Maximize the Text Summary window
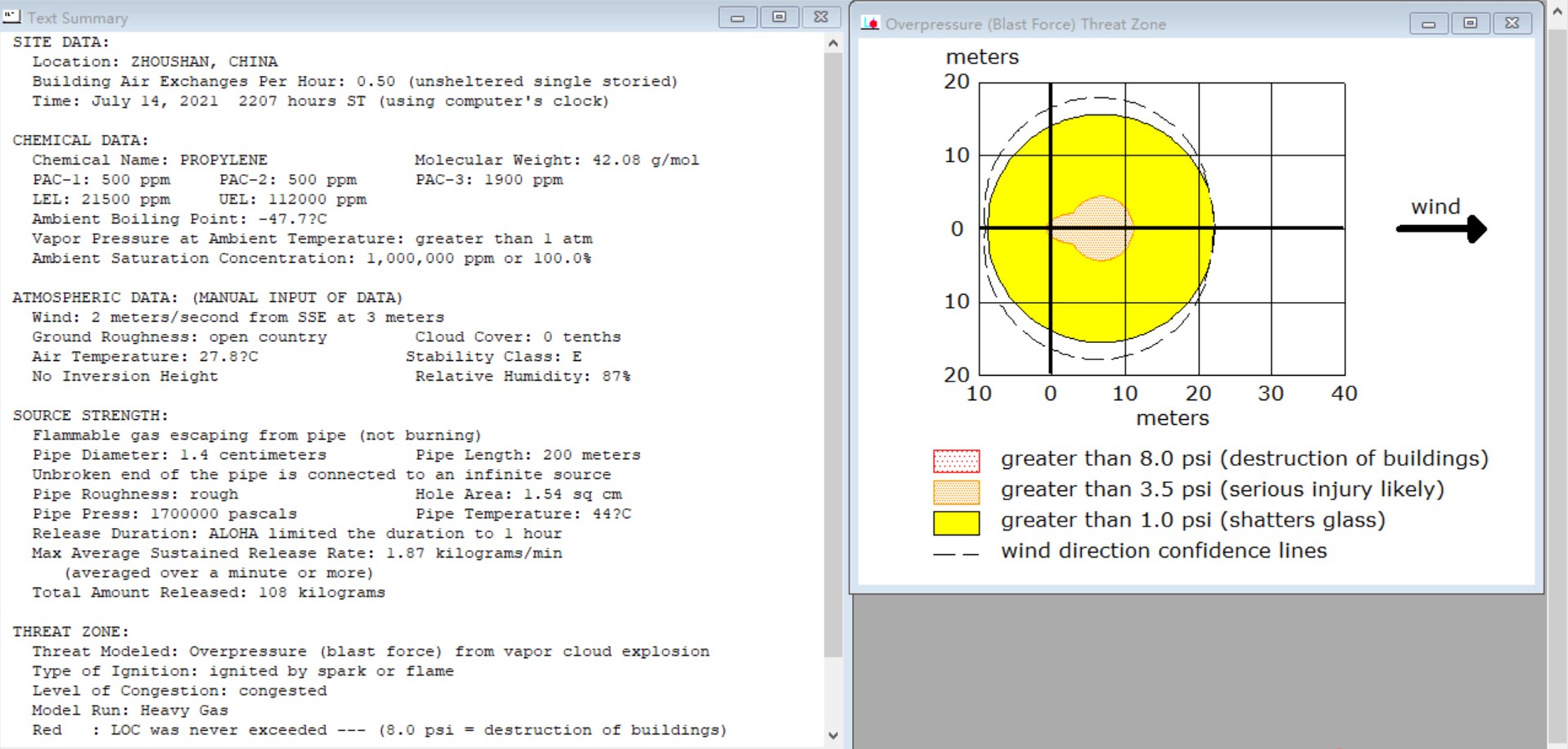The height and width of the screenshot is (749, 1568). point(779,17)
